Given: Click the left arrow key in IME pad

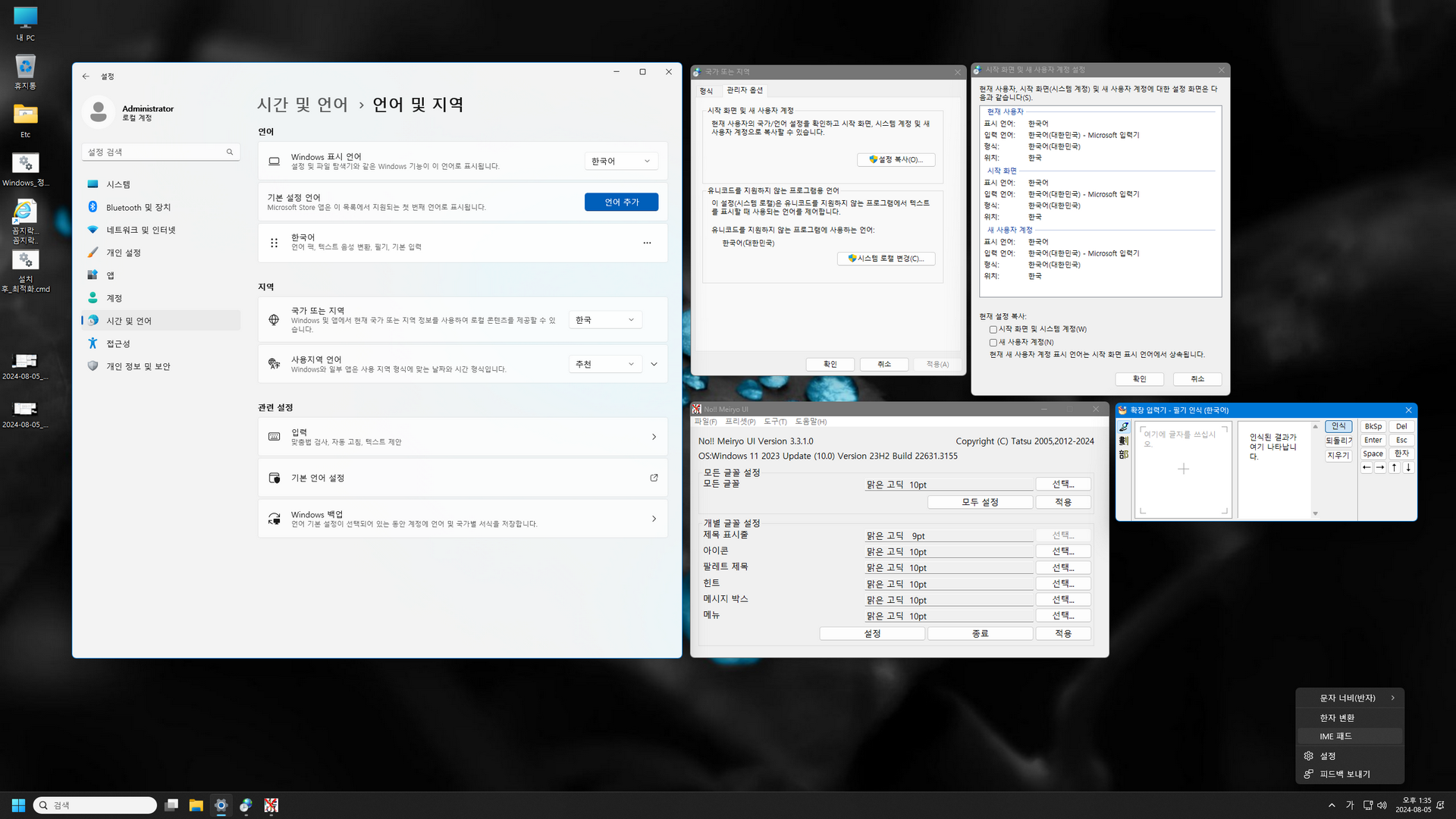Looking at the screenshot, I should pyautogui.click(x=1367, y=468).
